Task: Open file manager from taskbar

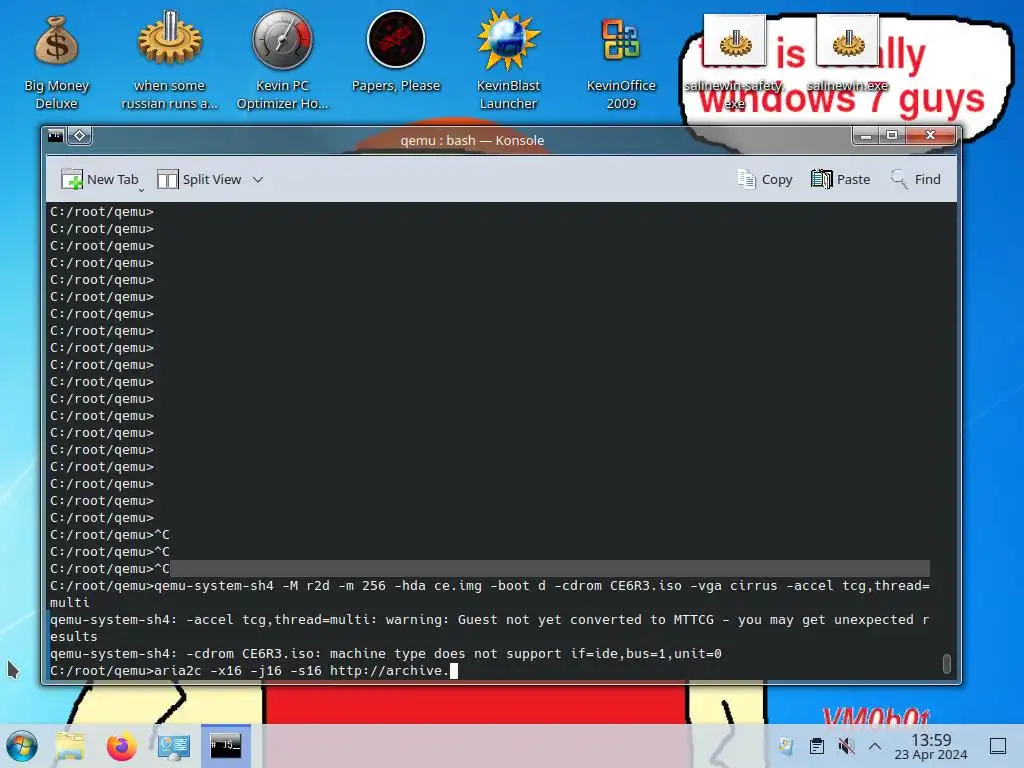Action: tap(70, 746)
